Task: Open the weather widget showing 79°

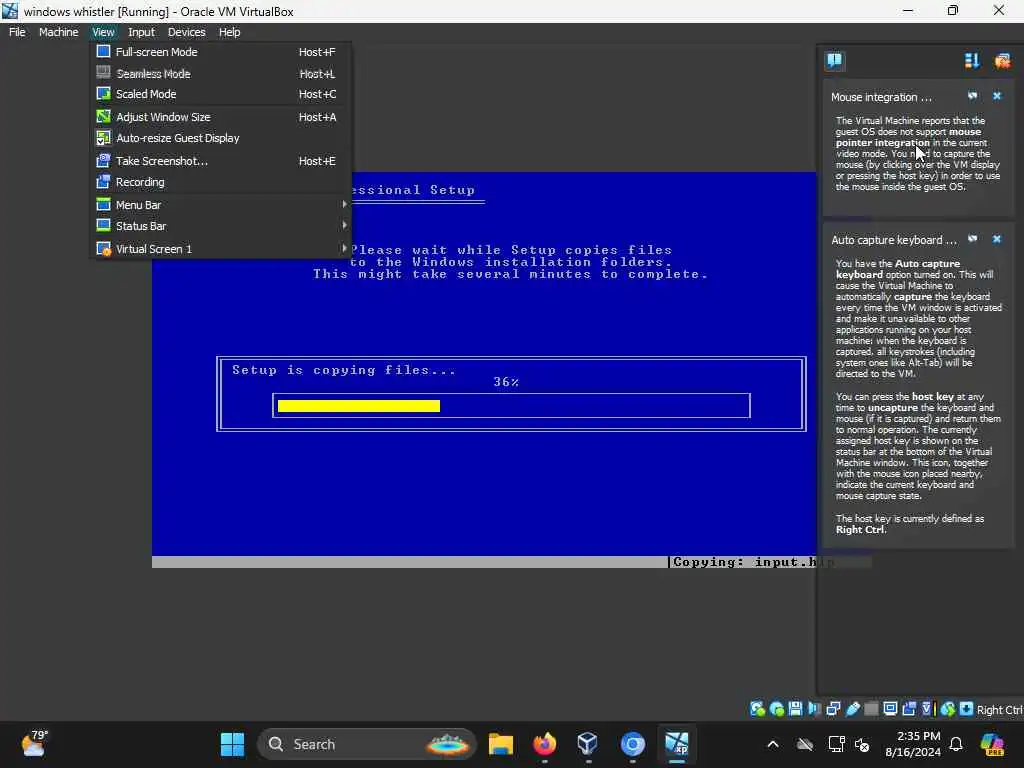Action: [34, 744]
